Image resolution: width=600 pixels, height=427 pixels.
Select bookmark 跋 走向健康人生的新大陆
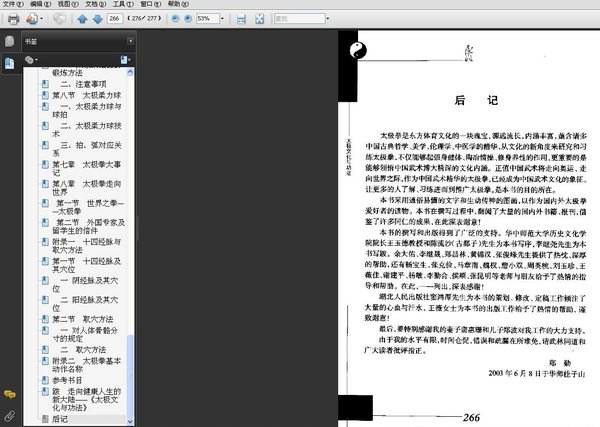click(x=86, y=399)
